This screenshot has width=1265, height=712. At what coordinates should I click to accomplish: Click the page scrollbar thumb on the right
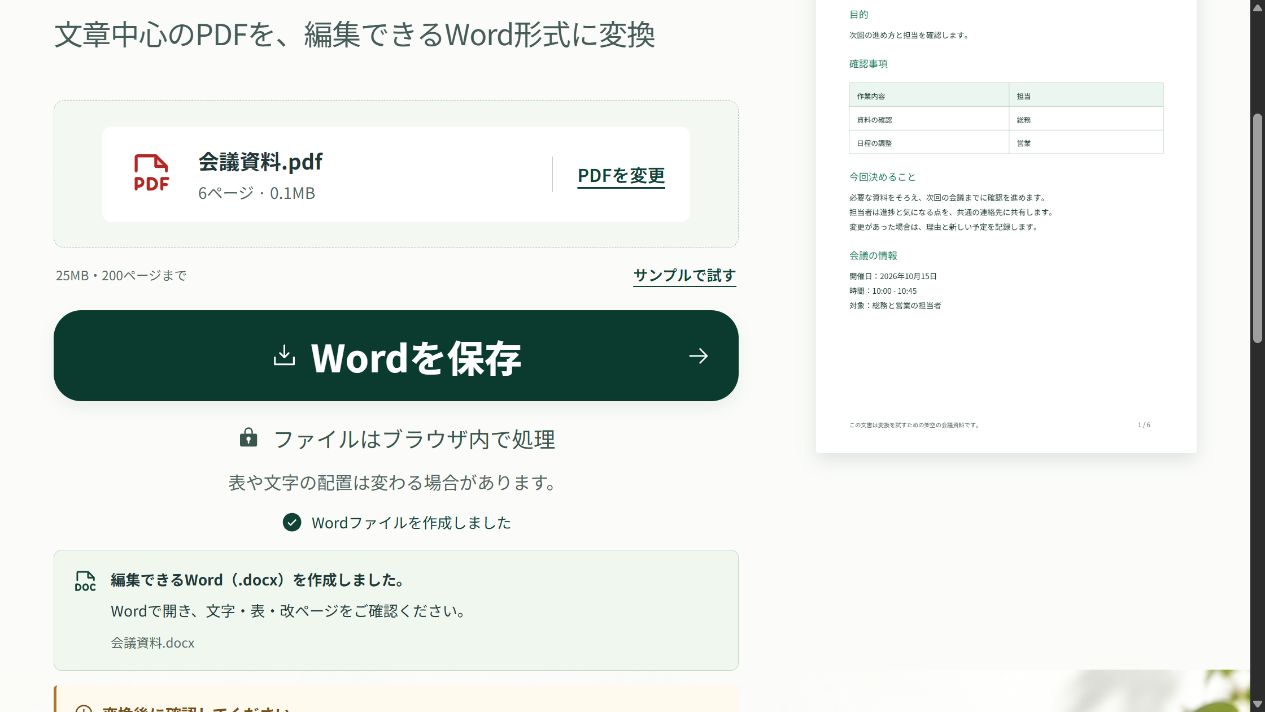pos(1258,227)
